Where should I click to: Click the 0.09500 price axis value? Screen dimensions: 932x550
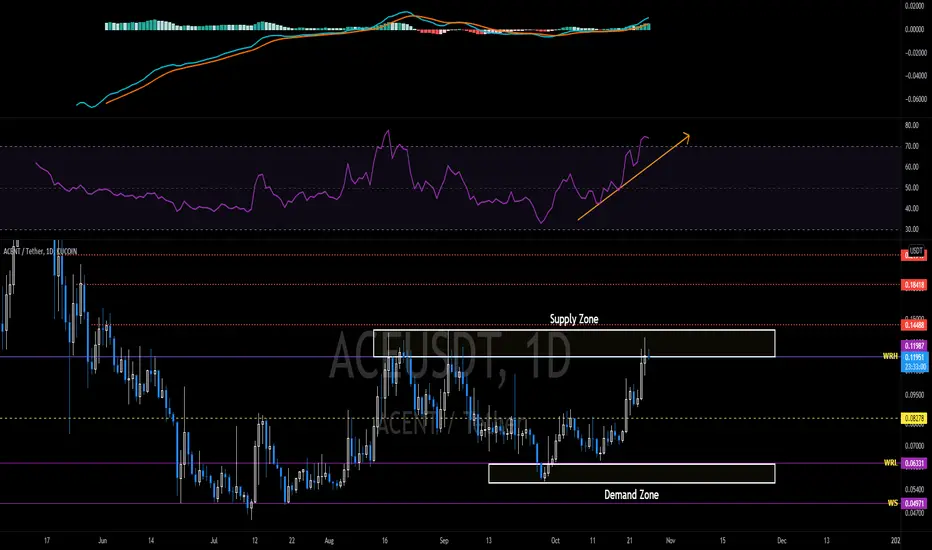click(x=915, y=395)
